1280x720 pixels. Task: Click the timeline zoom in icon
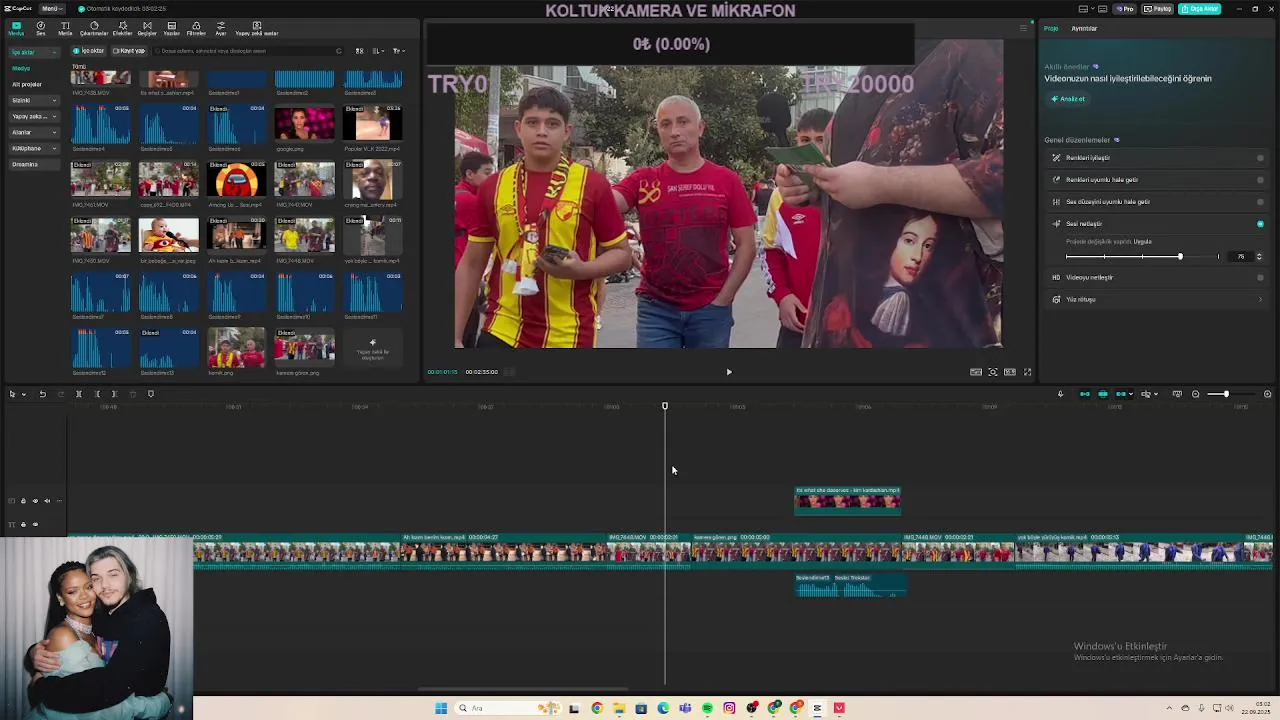[1267, 394]
